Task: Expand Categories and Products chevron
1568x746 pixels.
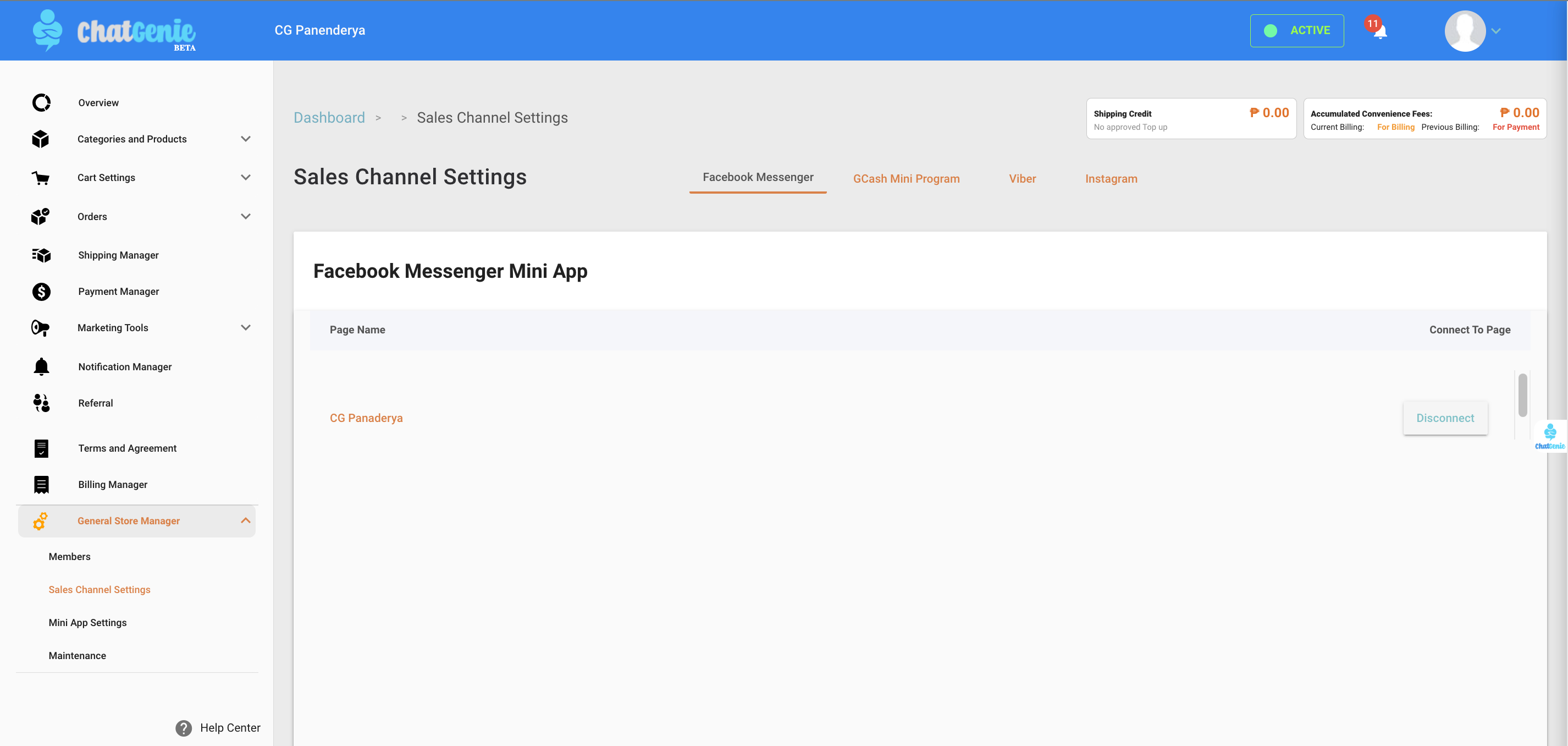Action: coord(246,139)
